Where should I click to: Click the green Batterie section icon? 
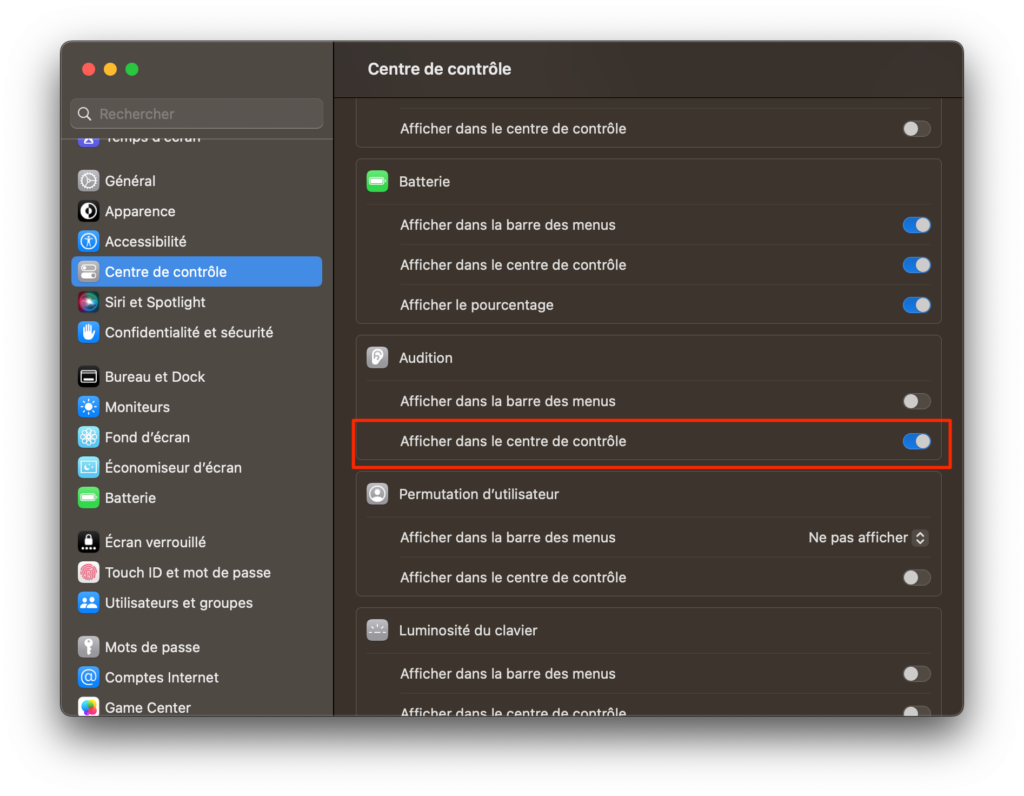[377, 181]
